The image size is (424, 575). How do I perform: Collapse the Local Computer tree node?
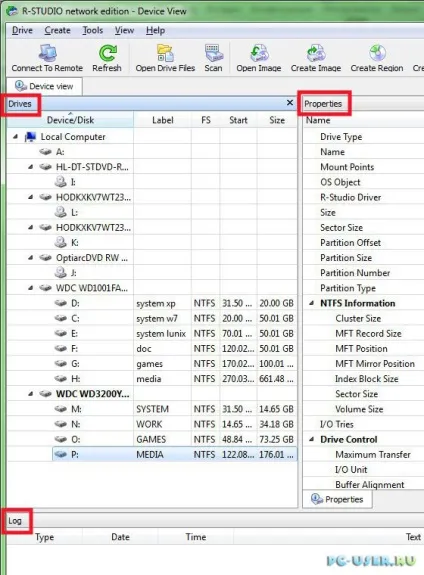coord(15,137)
